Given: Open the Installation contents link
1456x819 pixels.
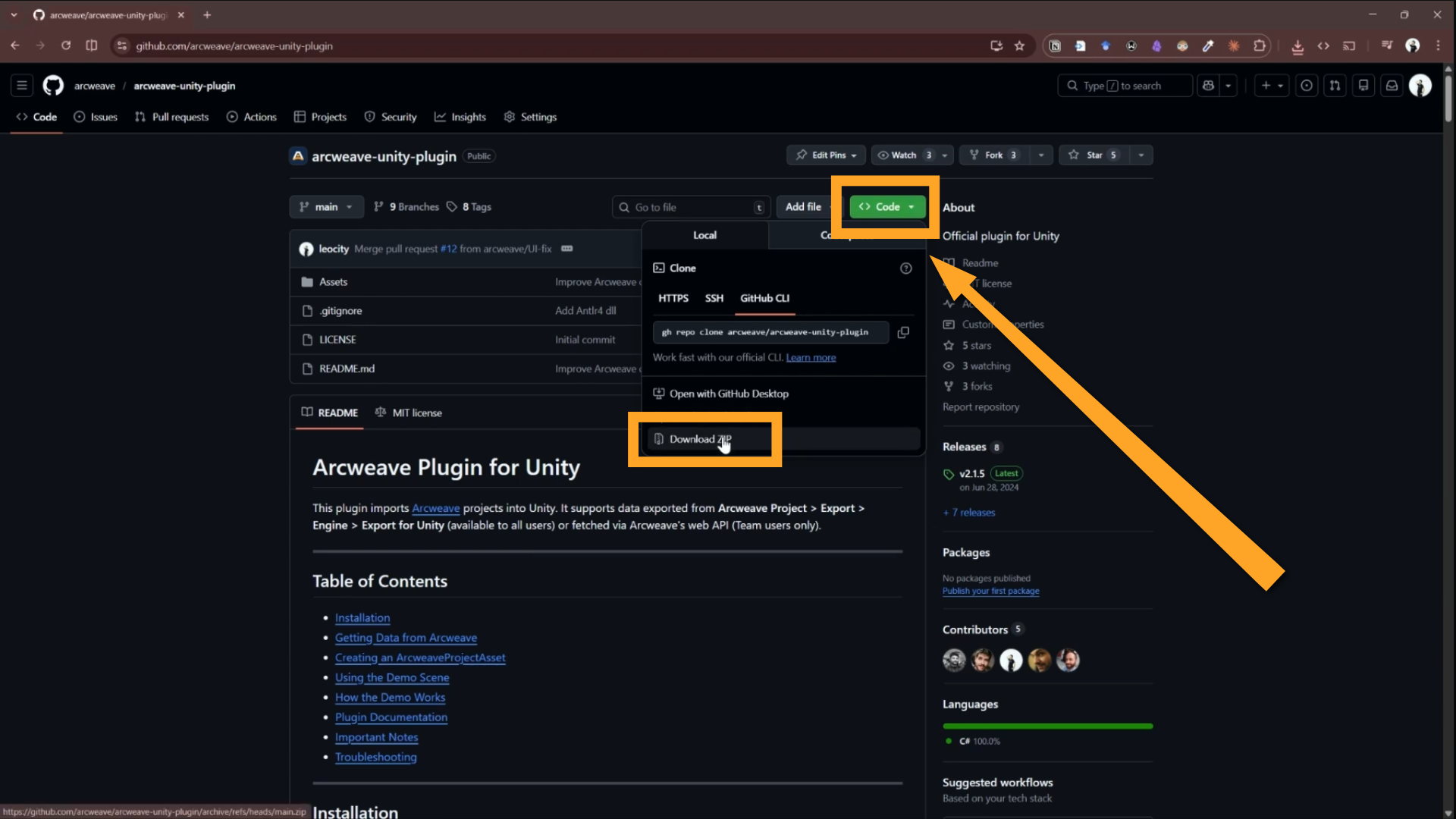Looking at the screenshot, I should (362, 618).
